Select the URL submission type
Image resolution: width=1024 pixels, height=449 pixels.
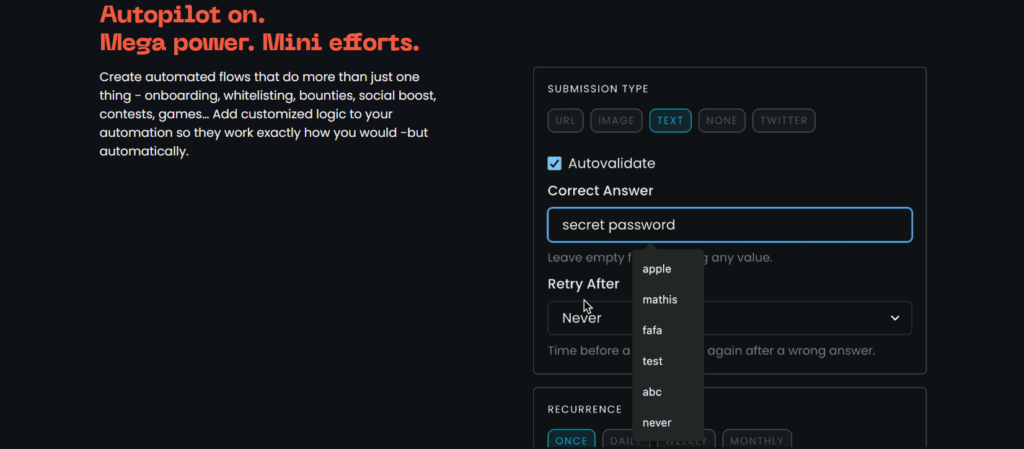pos(565,121)
